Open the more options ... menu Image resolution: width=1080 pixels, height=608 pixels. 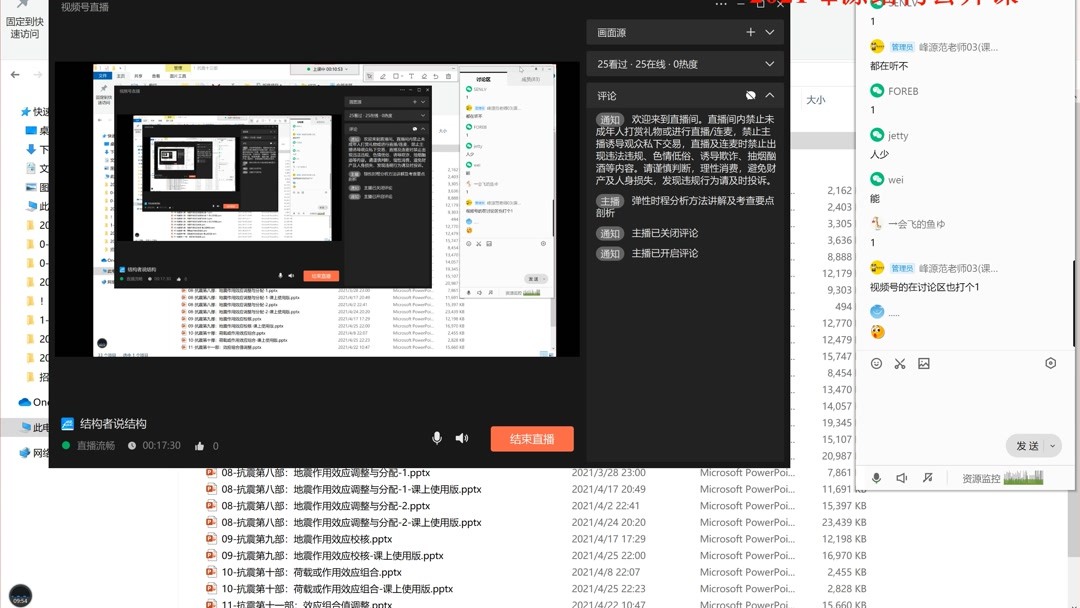721,7
